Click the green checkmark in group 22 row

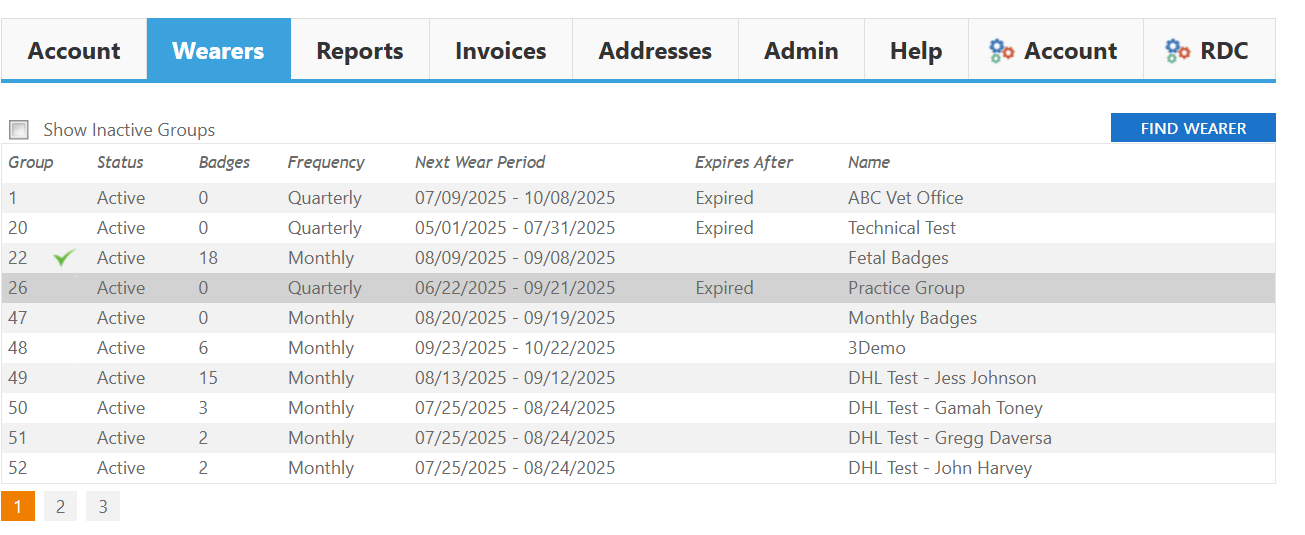(x=65, y=258)
